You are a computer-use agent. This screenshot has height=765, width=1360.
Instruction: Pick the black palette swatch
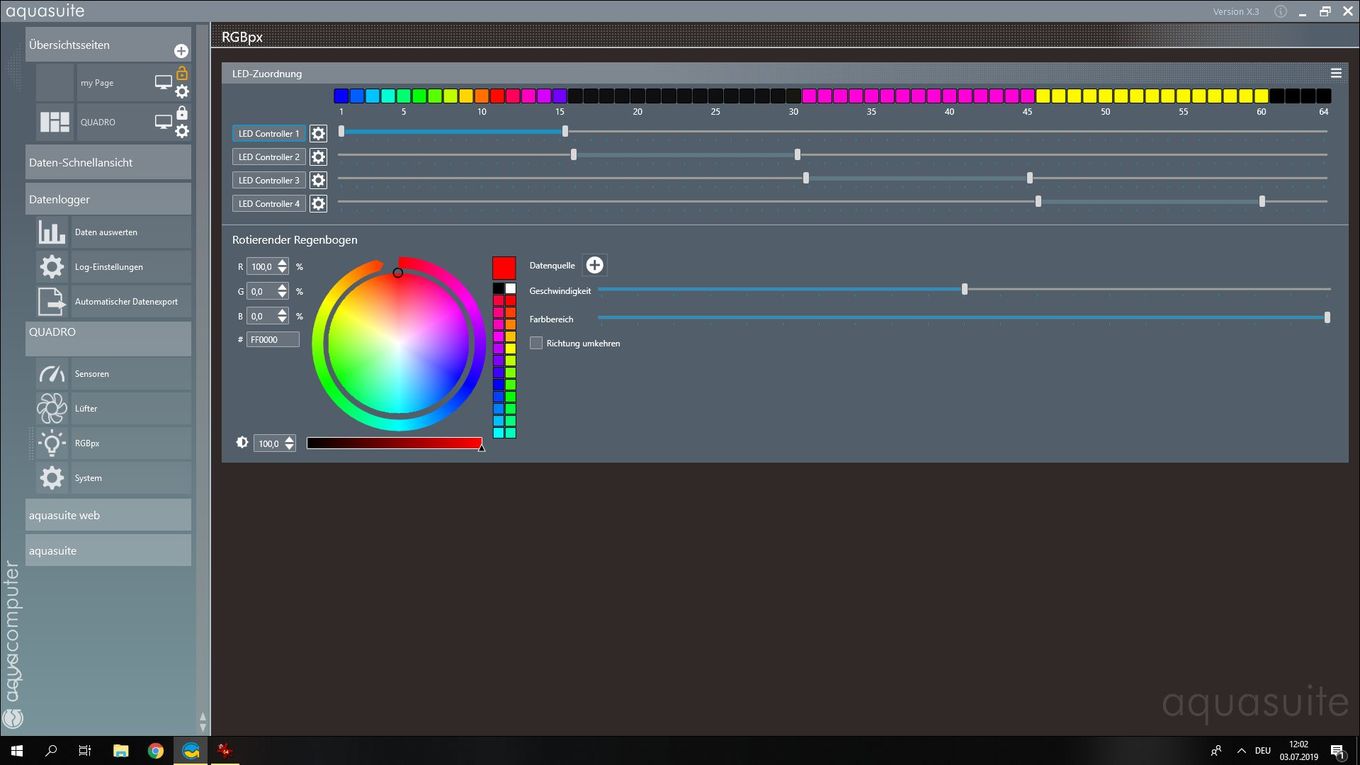[498, 288]
